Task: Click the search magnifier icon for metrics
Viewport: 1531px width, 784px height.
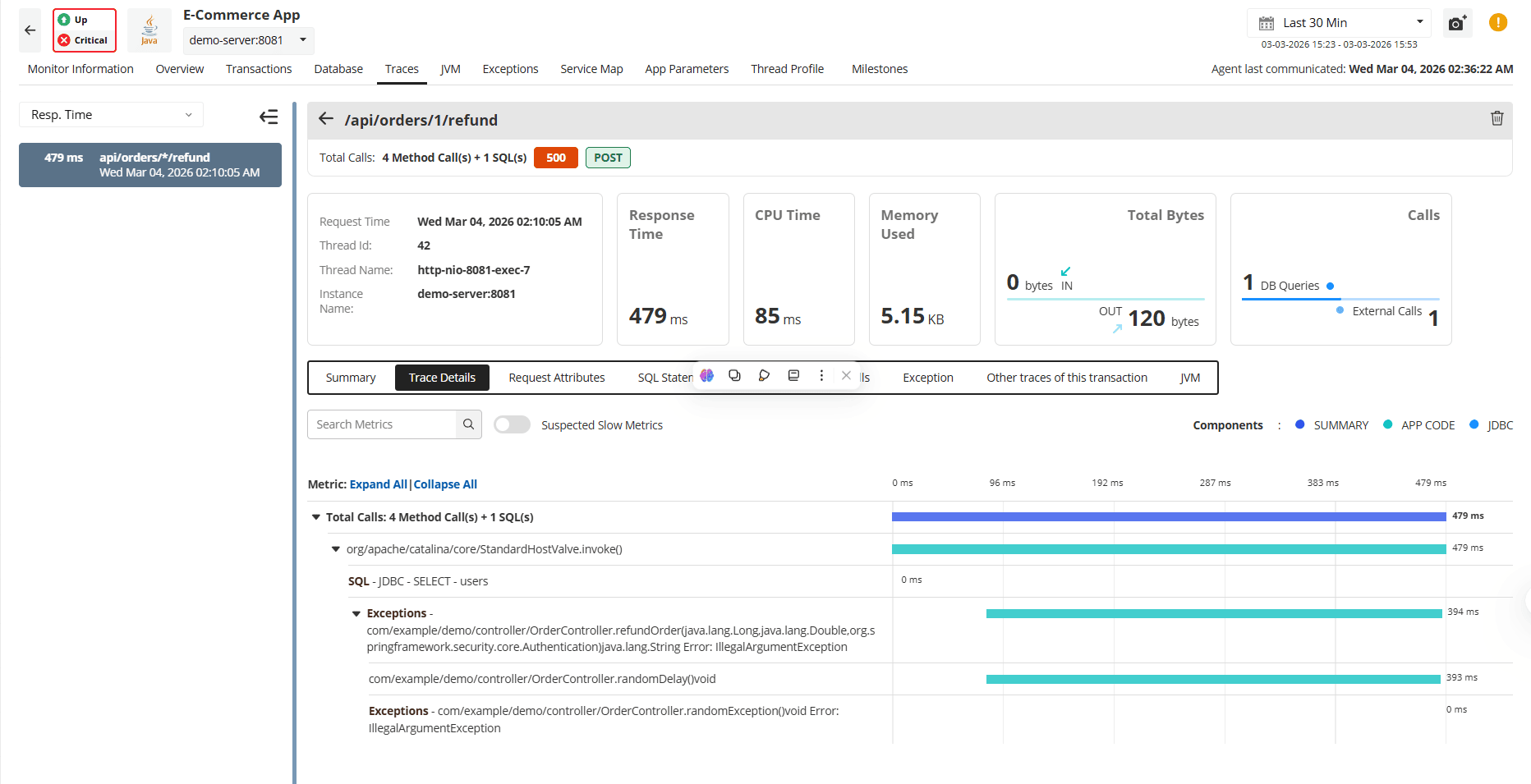Action: tap(468, 424)
